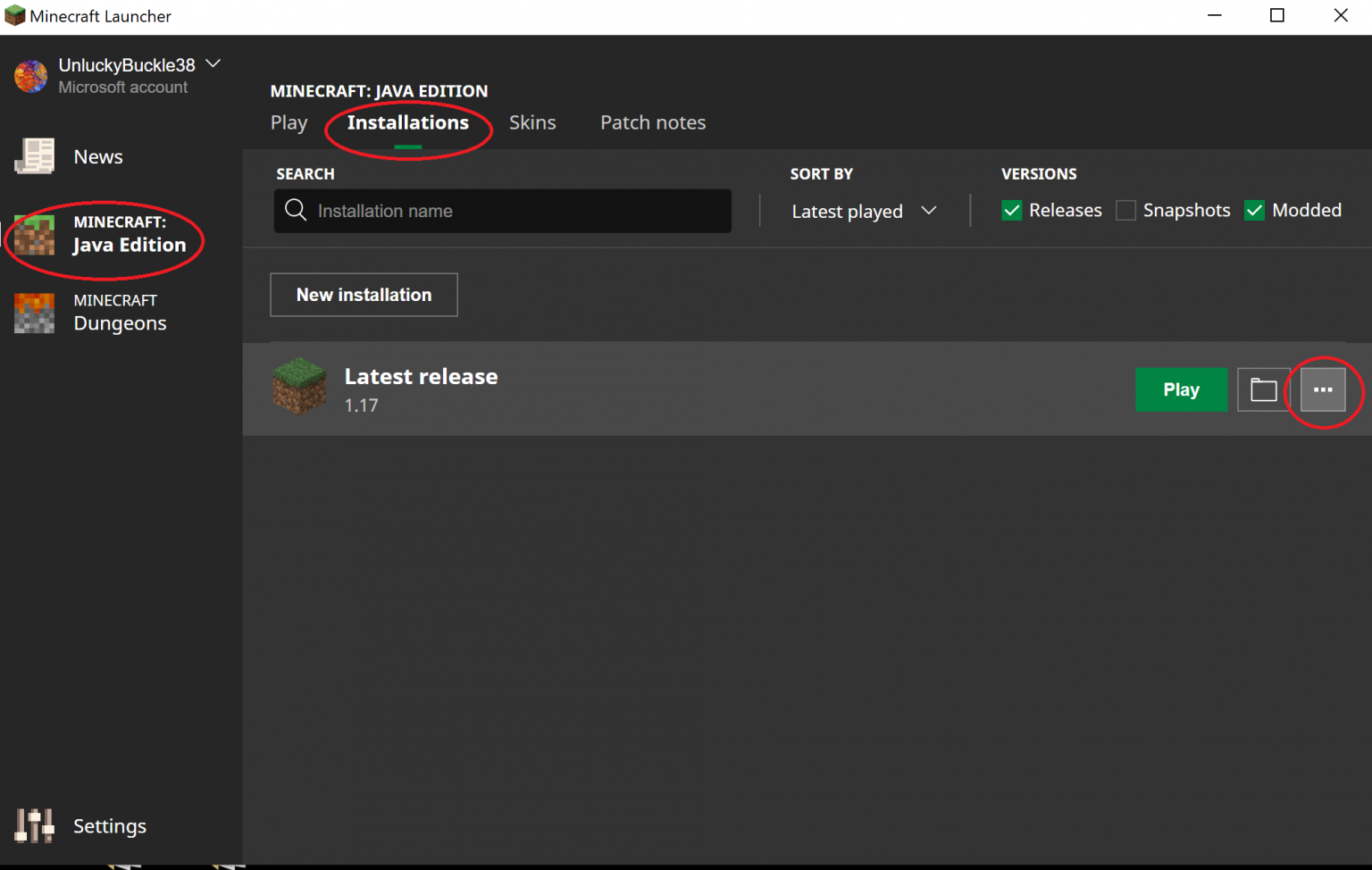Focus the Installation name search field
Viewport: 1372px width, 870px height.
tap(518, 211)
